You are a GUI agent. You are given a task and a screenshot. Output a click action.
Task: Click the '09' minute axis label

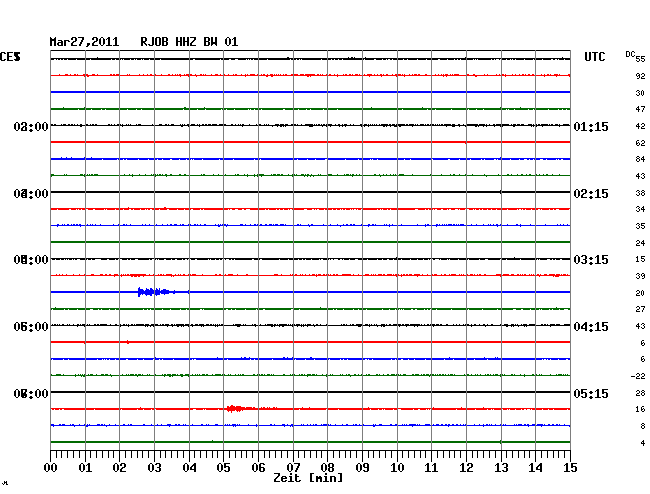(x=362, y=468)
